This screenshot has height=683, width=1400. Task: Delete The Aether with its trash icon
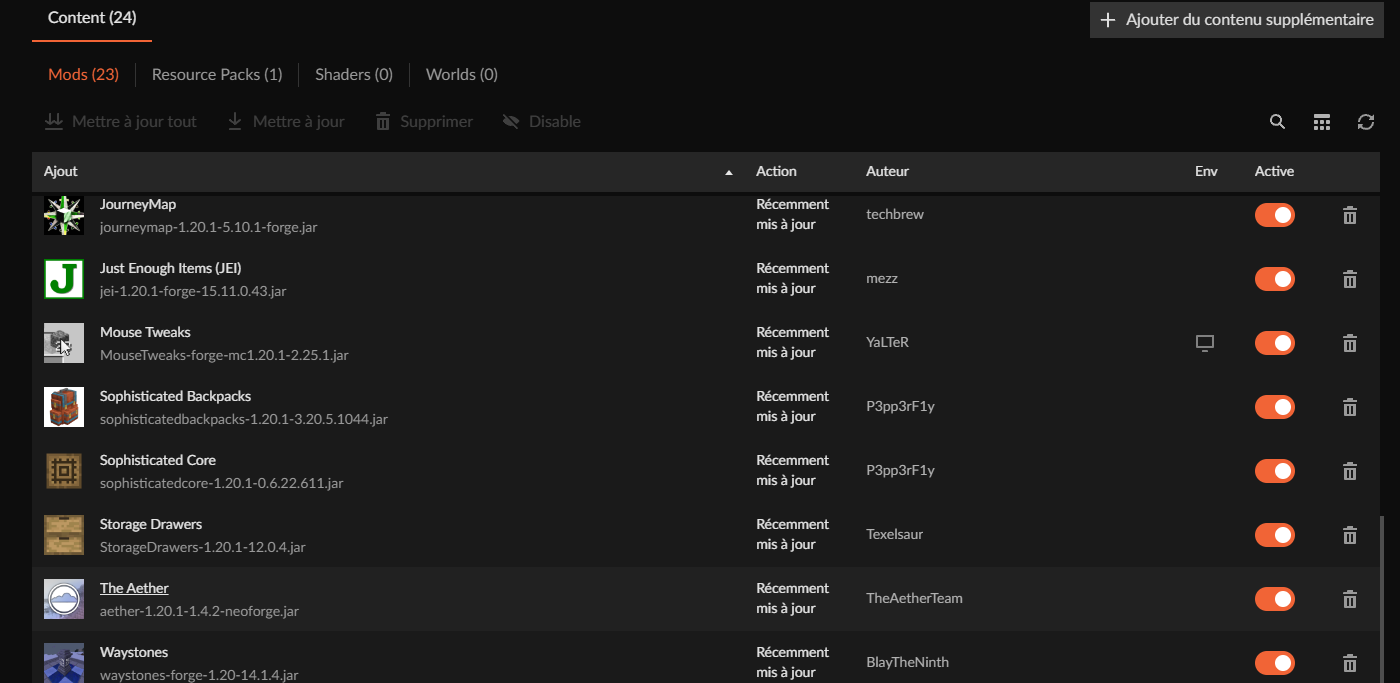[1350, 599]
